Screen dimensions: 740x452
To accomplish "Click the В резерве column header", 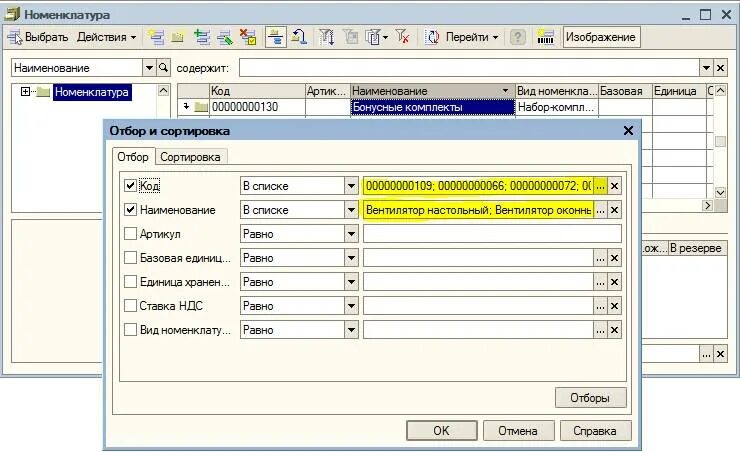I will point(696,248).
